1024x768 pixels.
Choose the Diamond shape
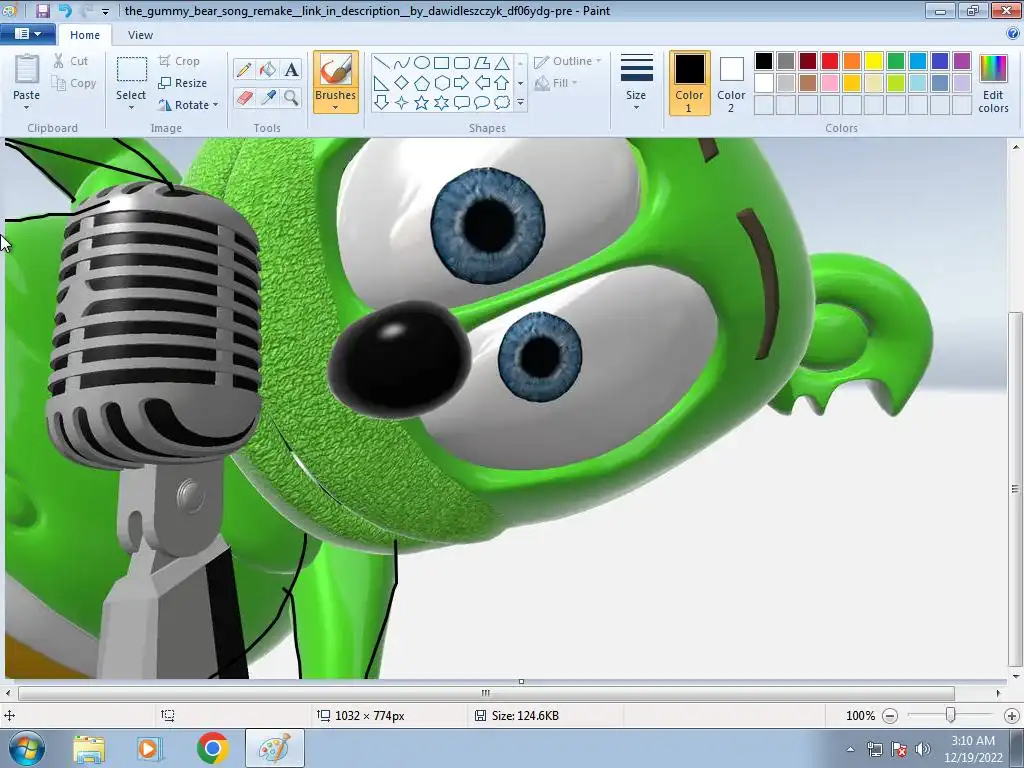pyautogui.click(x=402, y=83)
